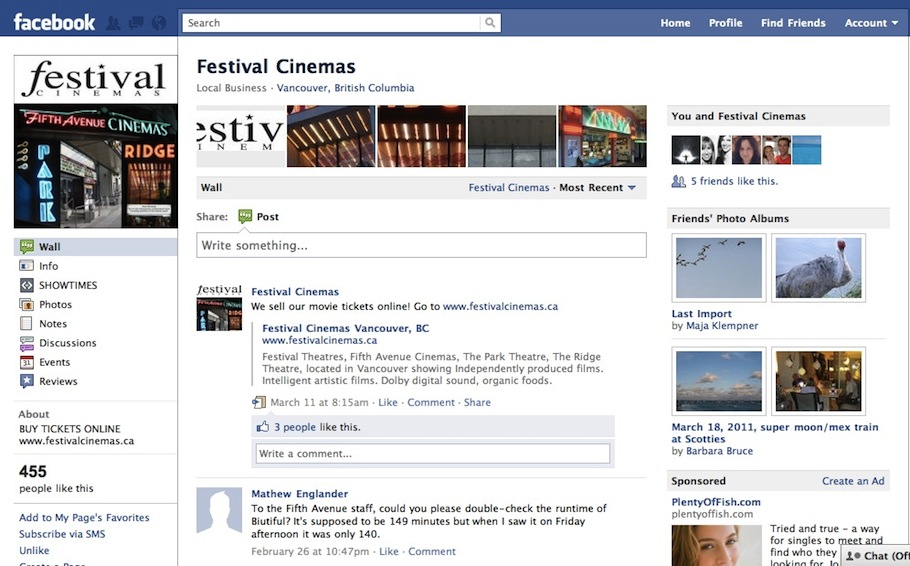Click 5 friends like this link

(x=734, y=181)
